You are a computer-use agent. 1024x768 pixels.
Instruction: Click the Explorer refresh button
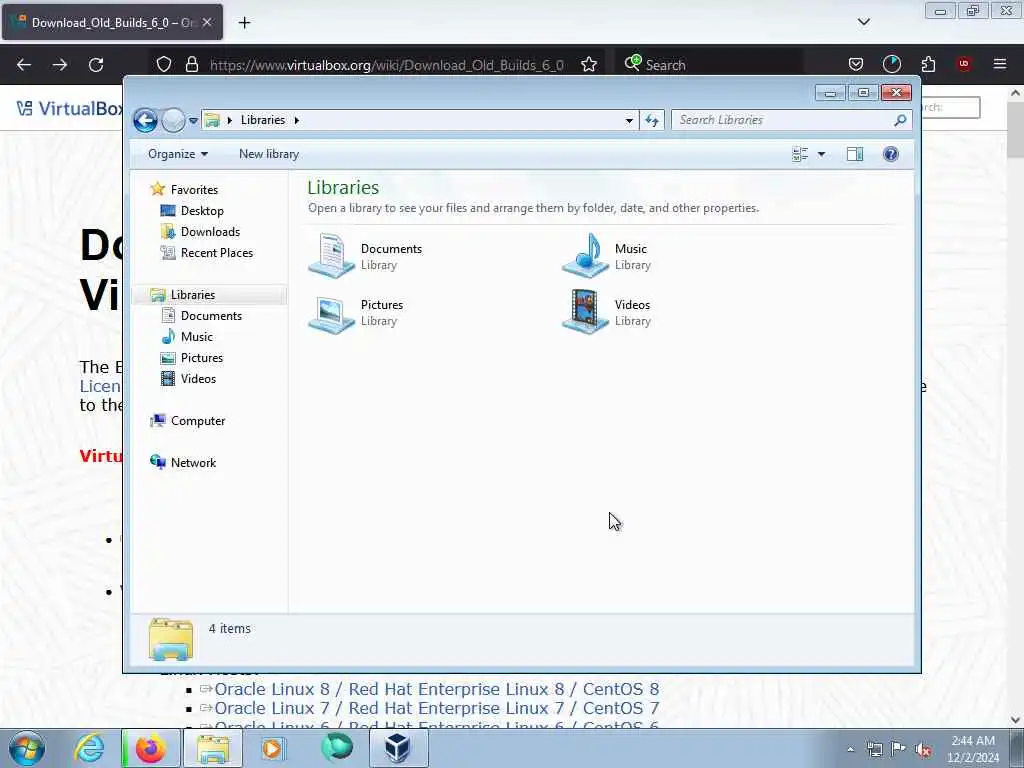(x=652, y=120)
